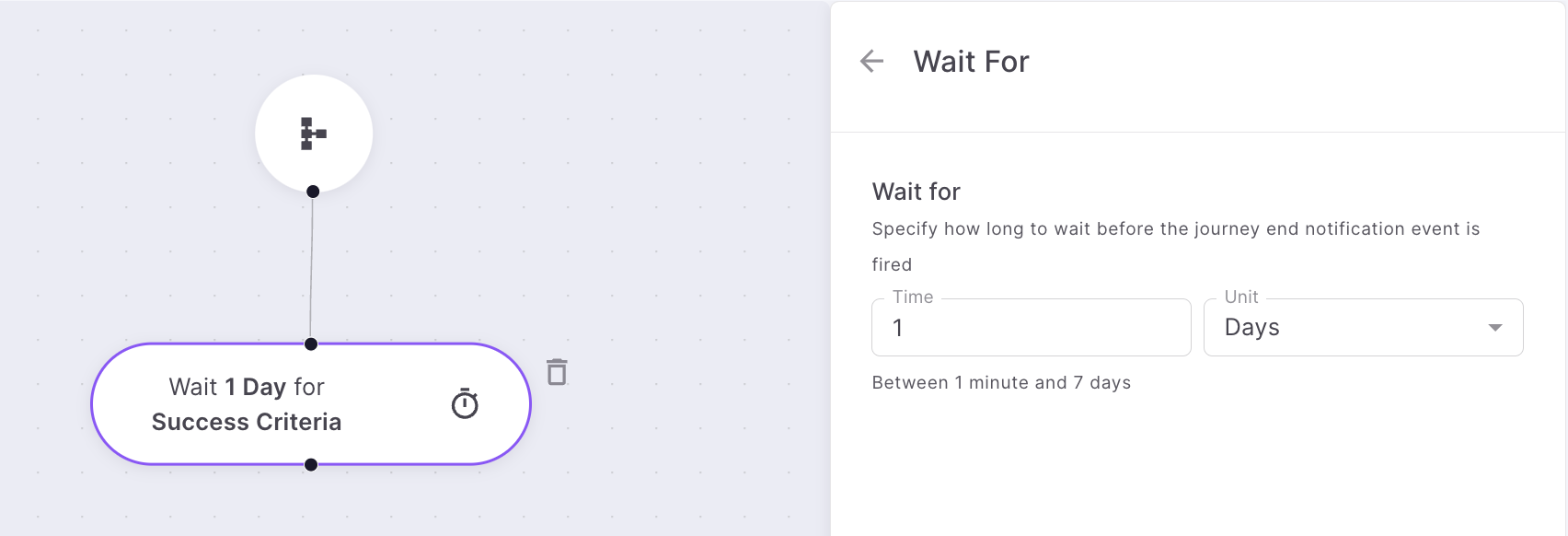Select the Days value in Unit field

pyautogui.click(x=1251, y=328)
